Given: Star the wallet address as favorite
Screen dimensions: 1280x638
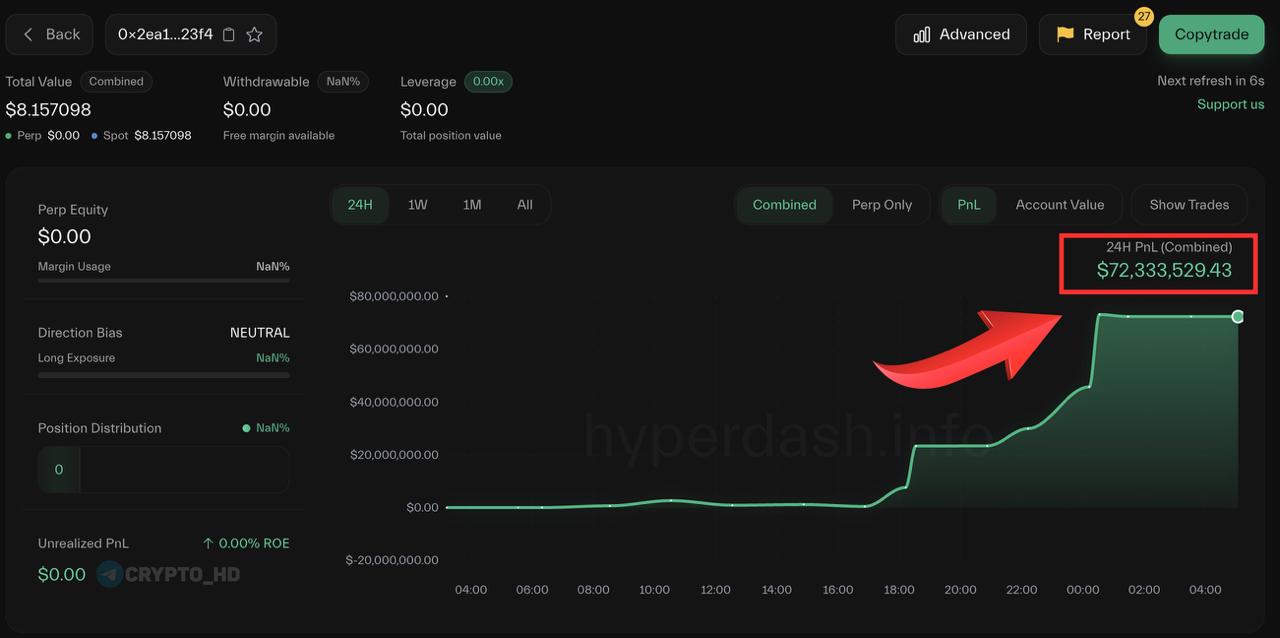Looking at the screenshot, I should [254, 34].
